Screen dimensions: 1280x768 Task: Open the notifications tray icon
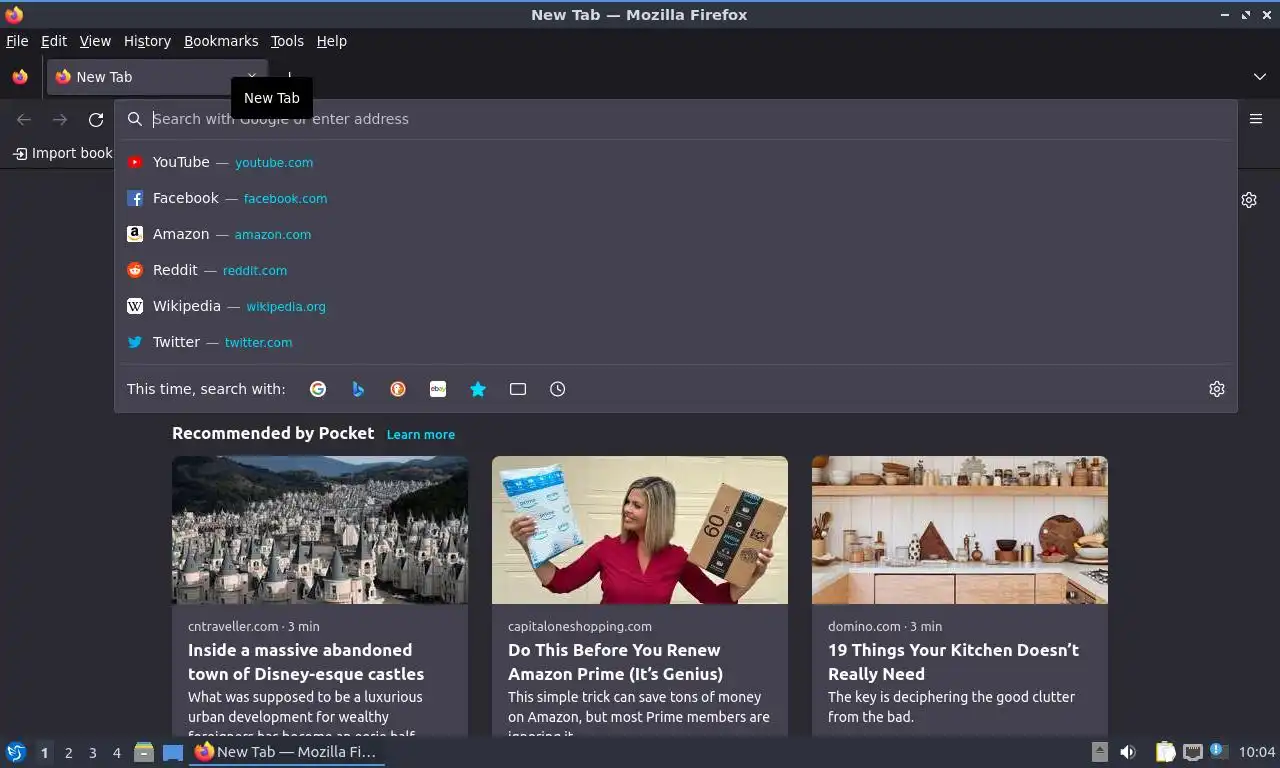pyautogui.click(x=1218, y=751)
